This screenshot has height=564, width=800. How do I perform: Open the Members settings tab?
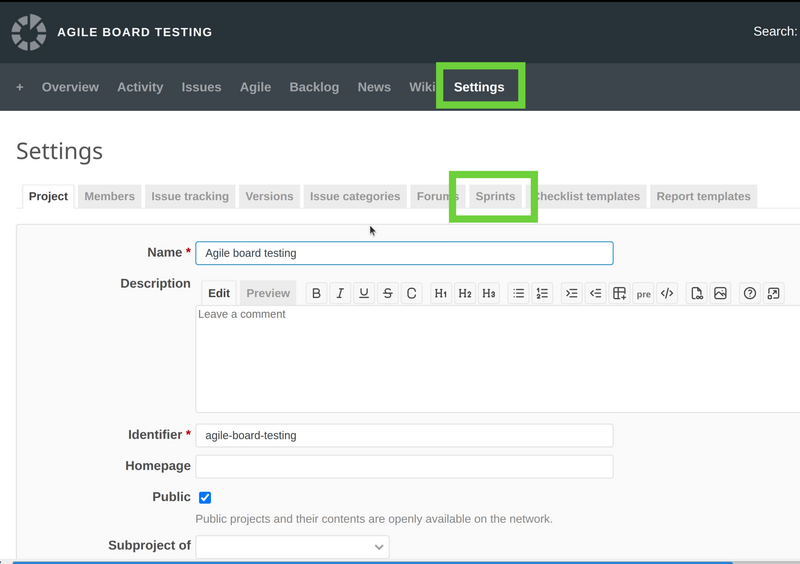(109, 196)
